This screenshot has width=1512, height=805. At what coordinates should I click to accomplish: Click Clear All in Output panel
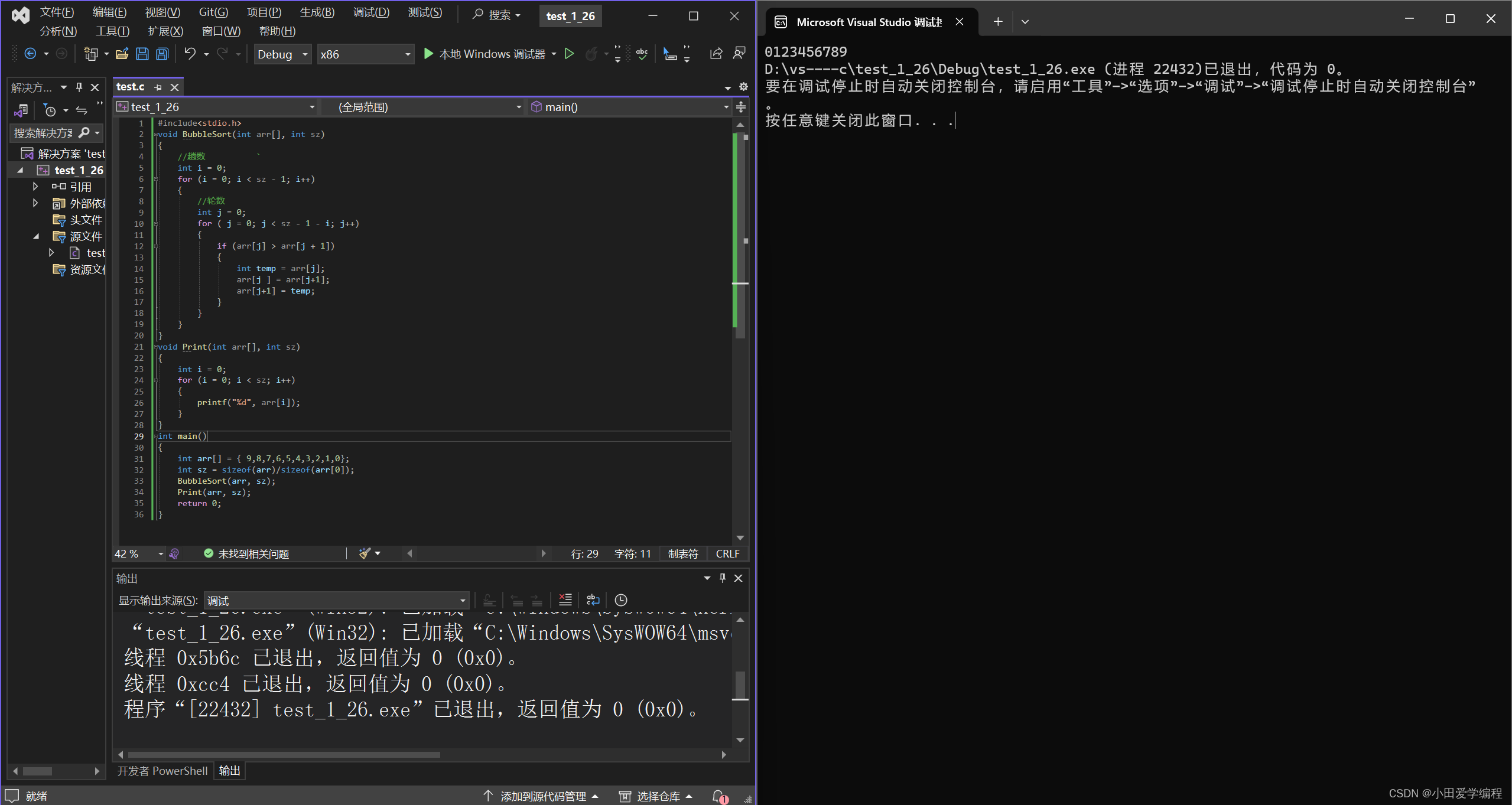point(565,600)
